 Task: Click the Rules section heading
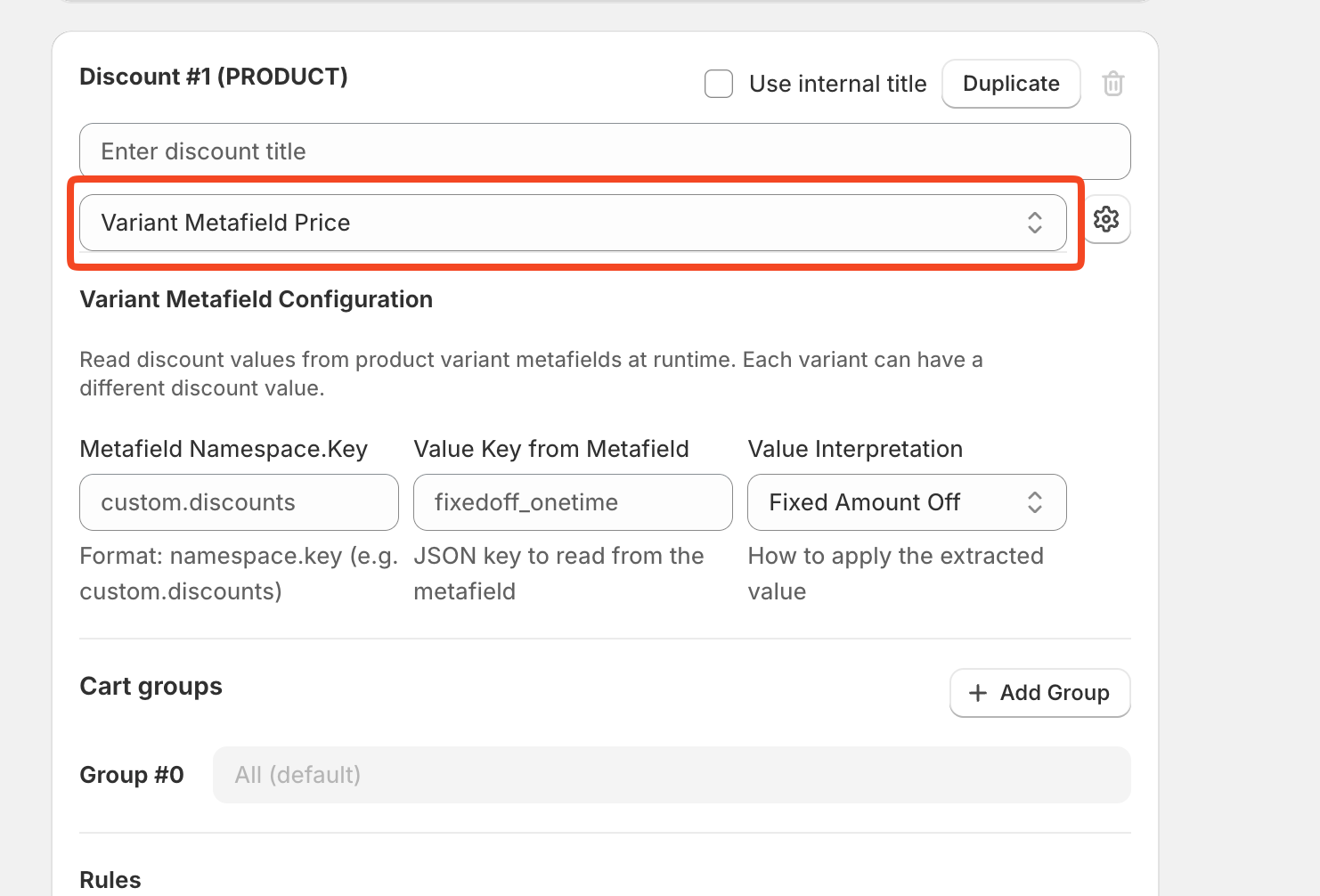click(x=110, y=880)
